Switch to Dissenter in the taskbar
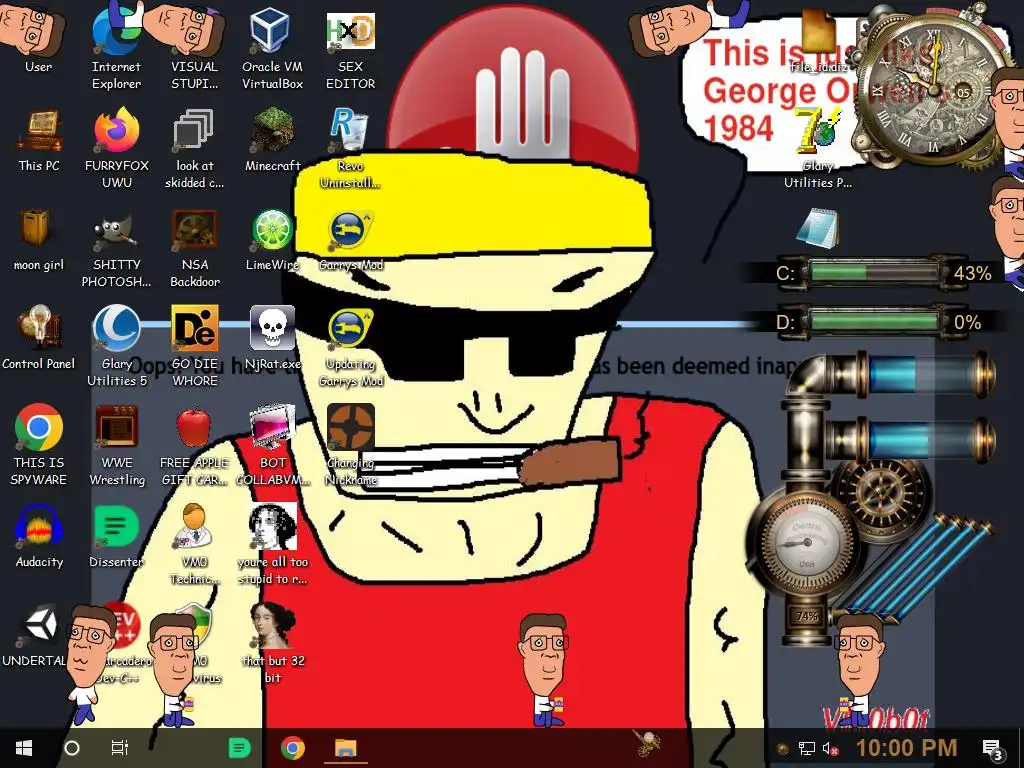 [240, 748]
